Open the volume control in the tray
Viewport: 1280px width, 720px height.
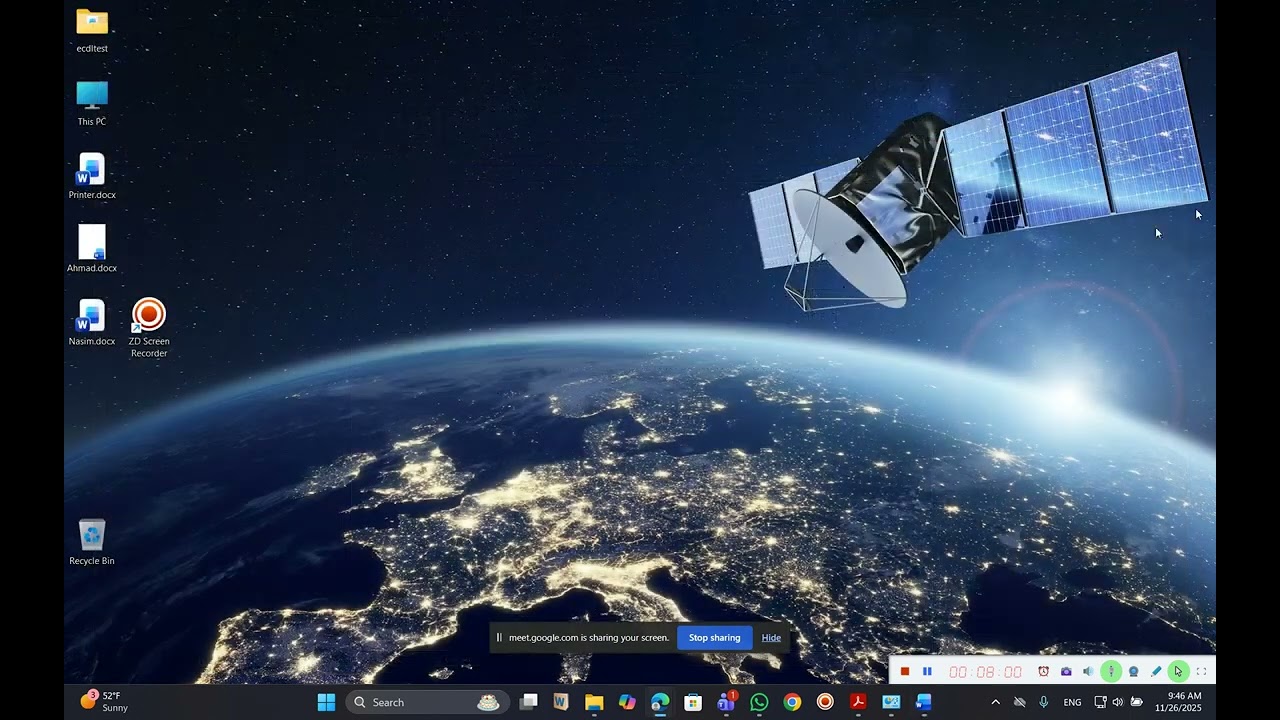(x=1118, y=702)
